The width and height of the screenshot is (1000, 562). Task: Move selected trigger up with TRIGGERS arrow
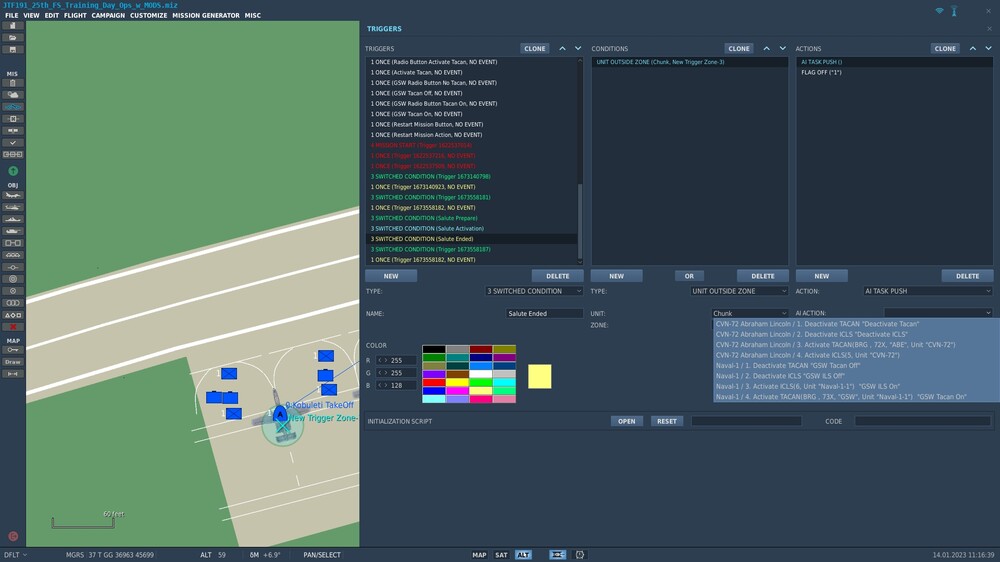pos(562,48)
